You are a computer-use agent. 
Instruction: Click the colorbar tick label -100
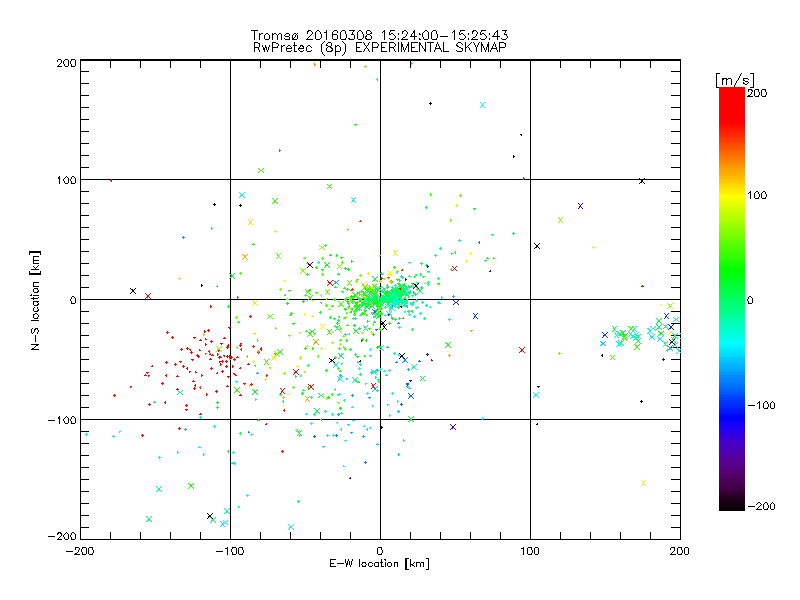[761, 405]
